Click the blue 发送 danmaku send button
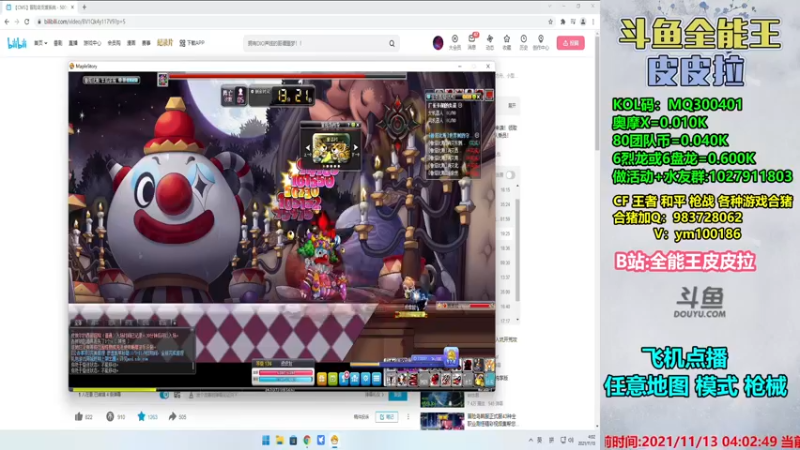Viewport: 800px width, 450px height. (x=398, y=395)
